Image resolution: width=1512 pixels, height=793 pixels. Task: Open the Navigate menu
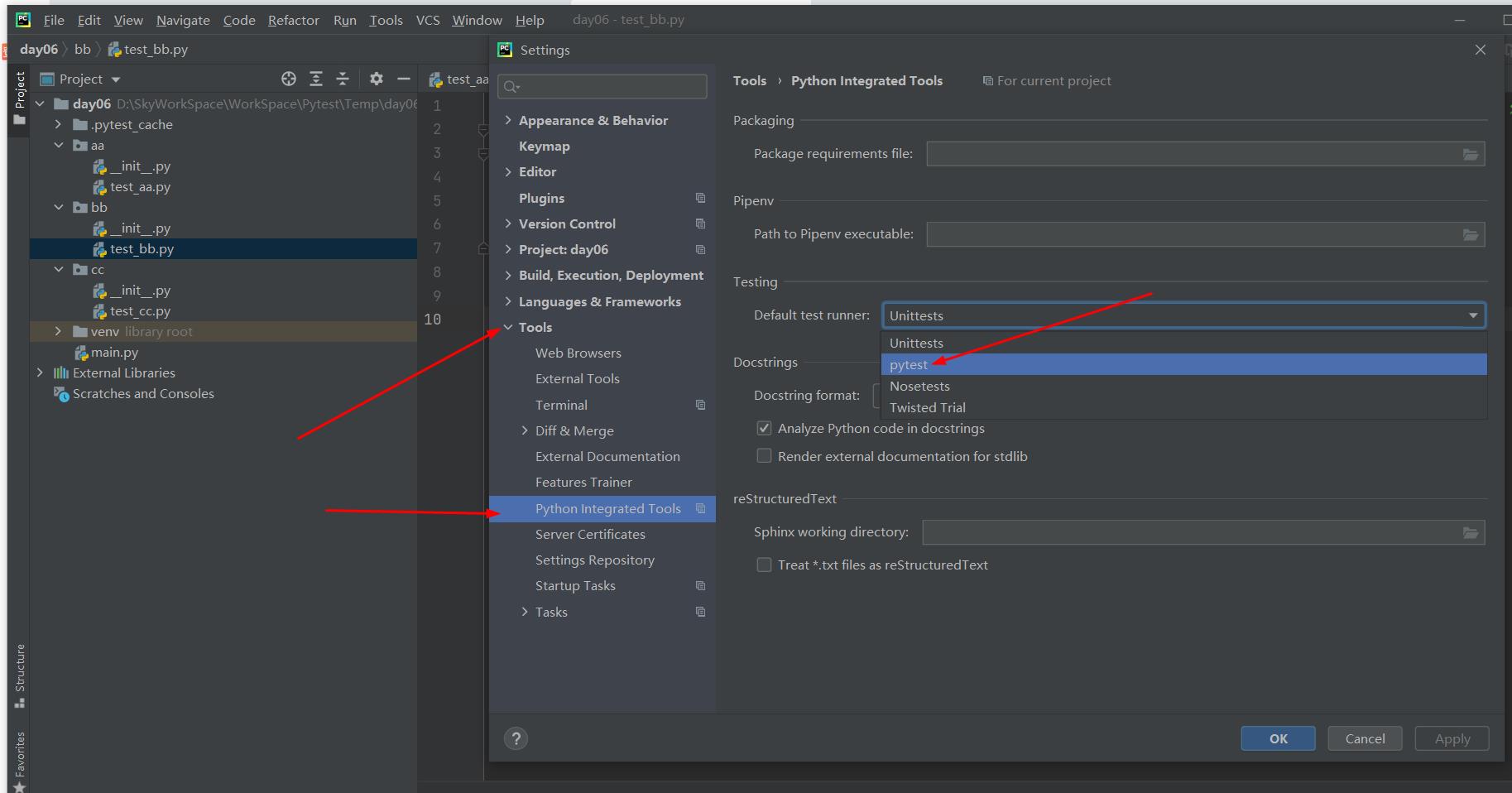[183, 20]
